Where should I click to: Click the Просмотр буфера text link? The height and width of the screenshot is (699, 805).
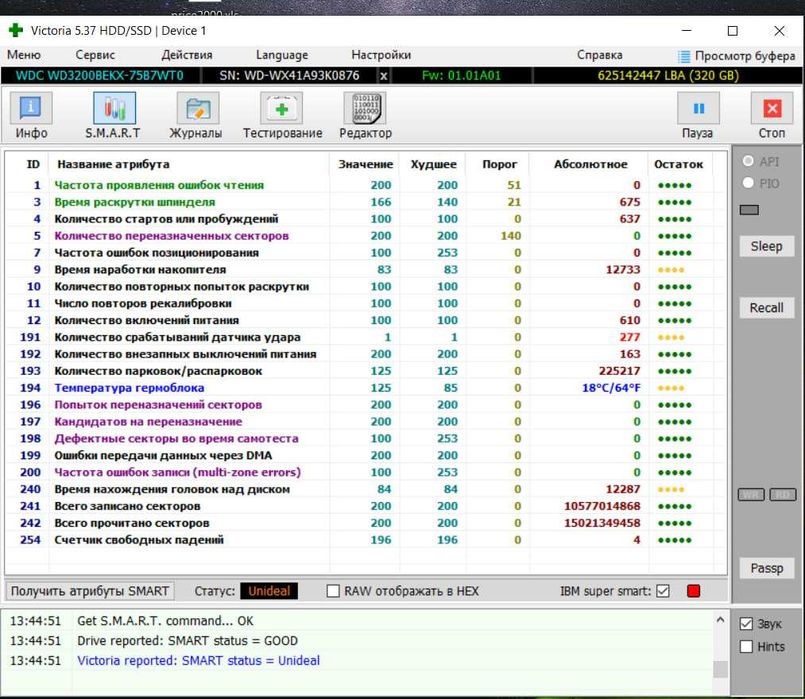click(x=744, y=56)
